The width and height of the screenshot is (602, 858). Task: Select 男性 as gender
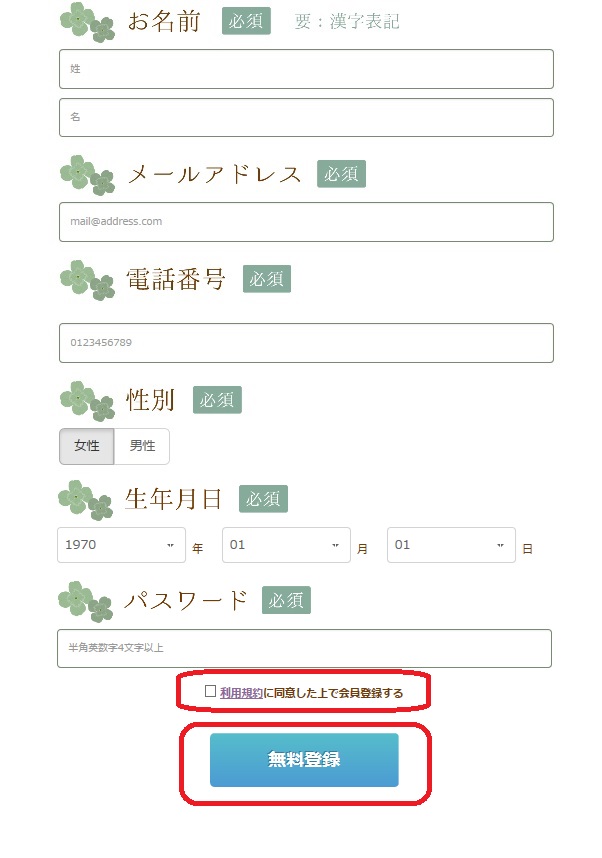pyautogui.click(x=142, y=446)
